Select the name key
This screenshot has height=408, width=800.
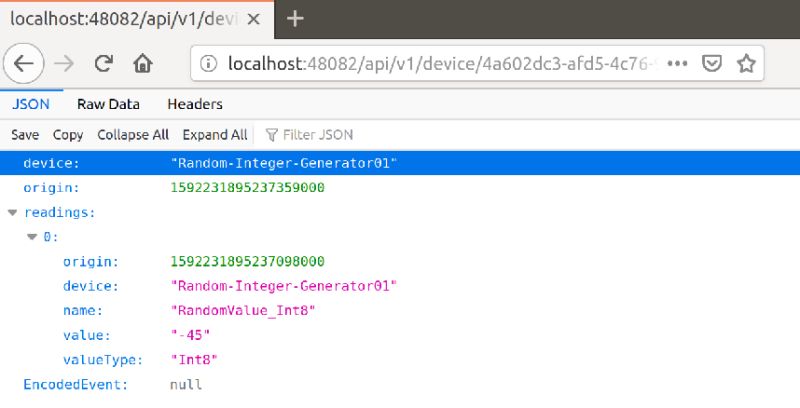(83, 311)
